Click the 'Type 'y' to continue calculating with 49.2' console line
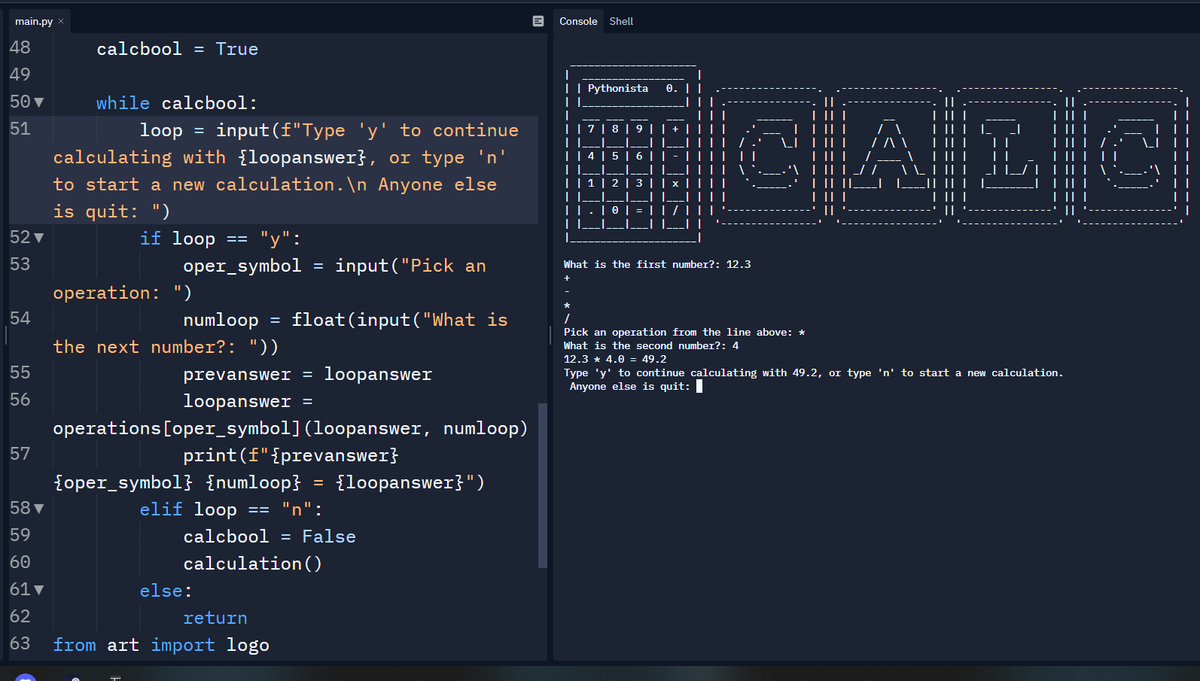Viewport: 1200px width, 681px height. 813,373
